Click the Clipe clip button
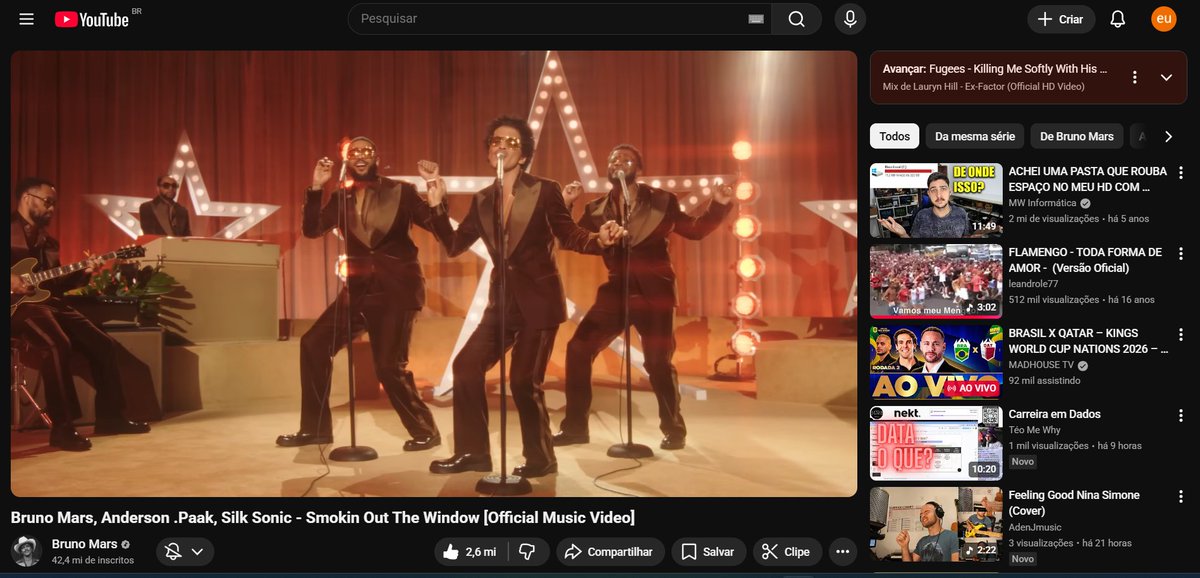The image size is (1200, 578). (x=786, y=551)
